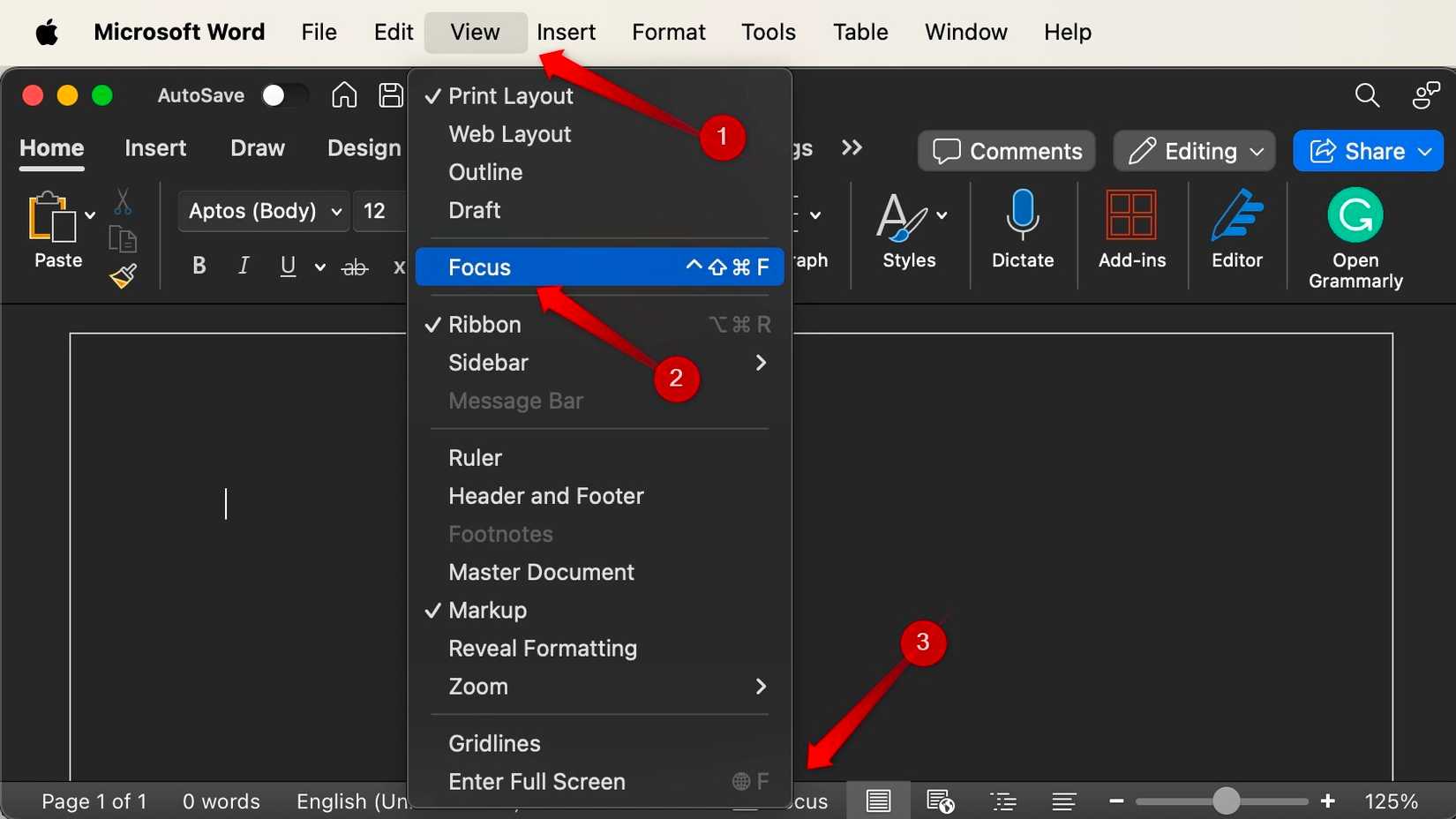Switch to the Draw ribbon tab

(257, 147)
